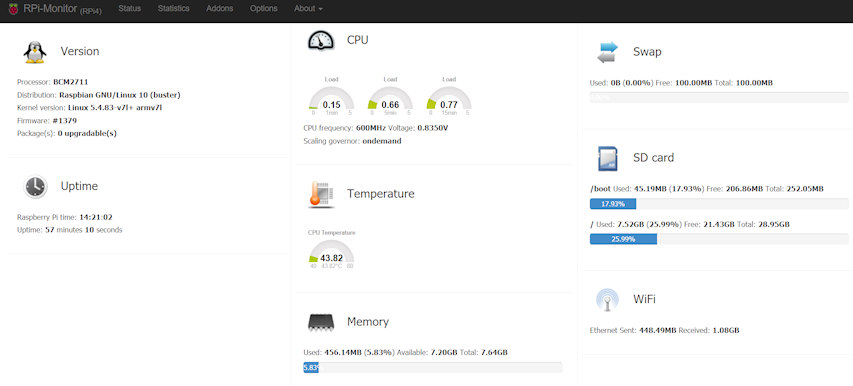Click the WiFi section heading
Viewport: 853px width, 386px height.
coord(644,300)
